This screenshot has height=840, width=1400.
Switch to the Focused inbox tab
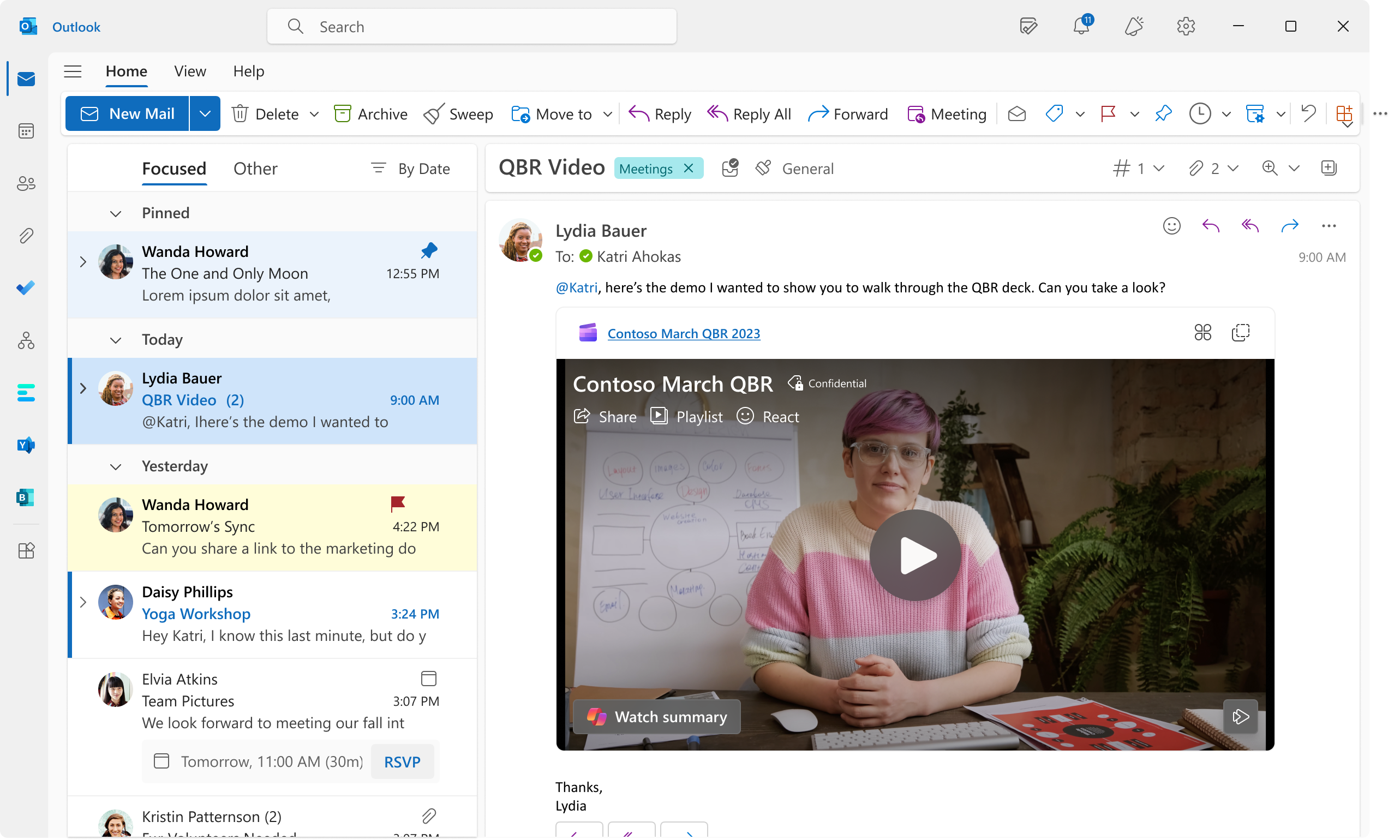[174, 169]
